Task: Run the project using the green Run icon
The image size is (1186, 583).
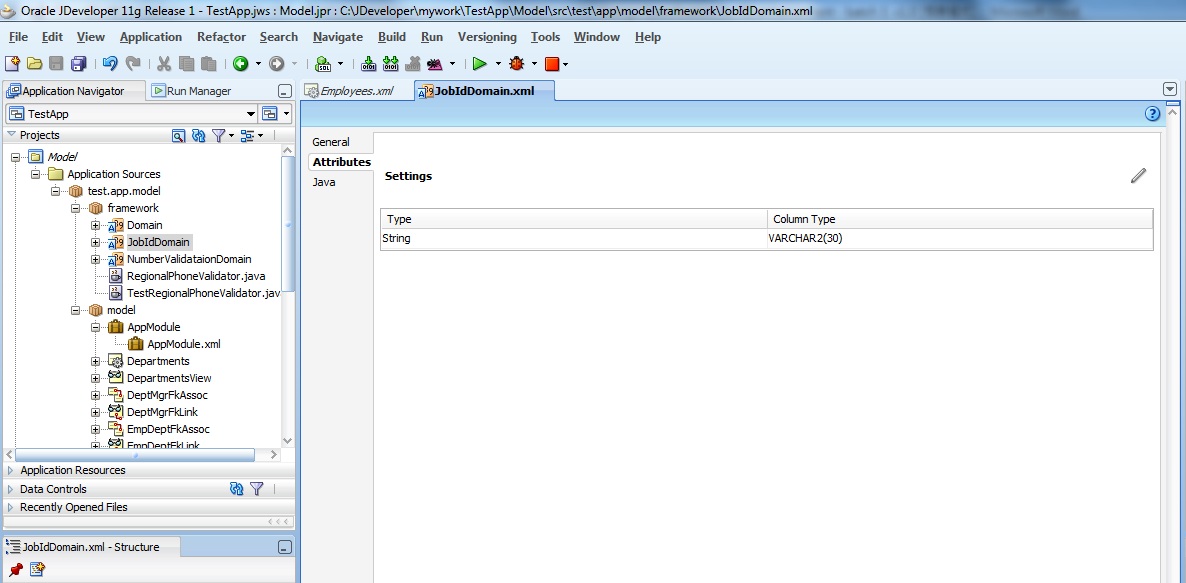Action: click(x=481, y=63)
